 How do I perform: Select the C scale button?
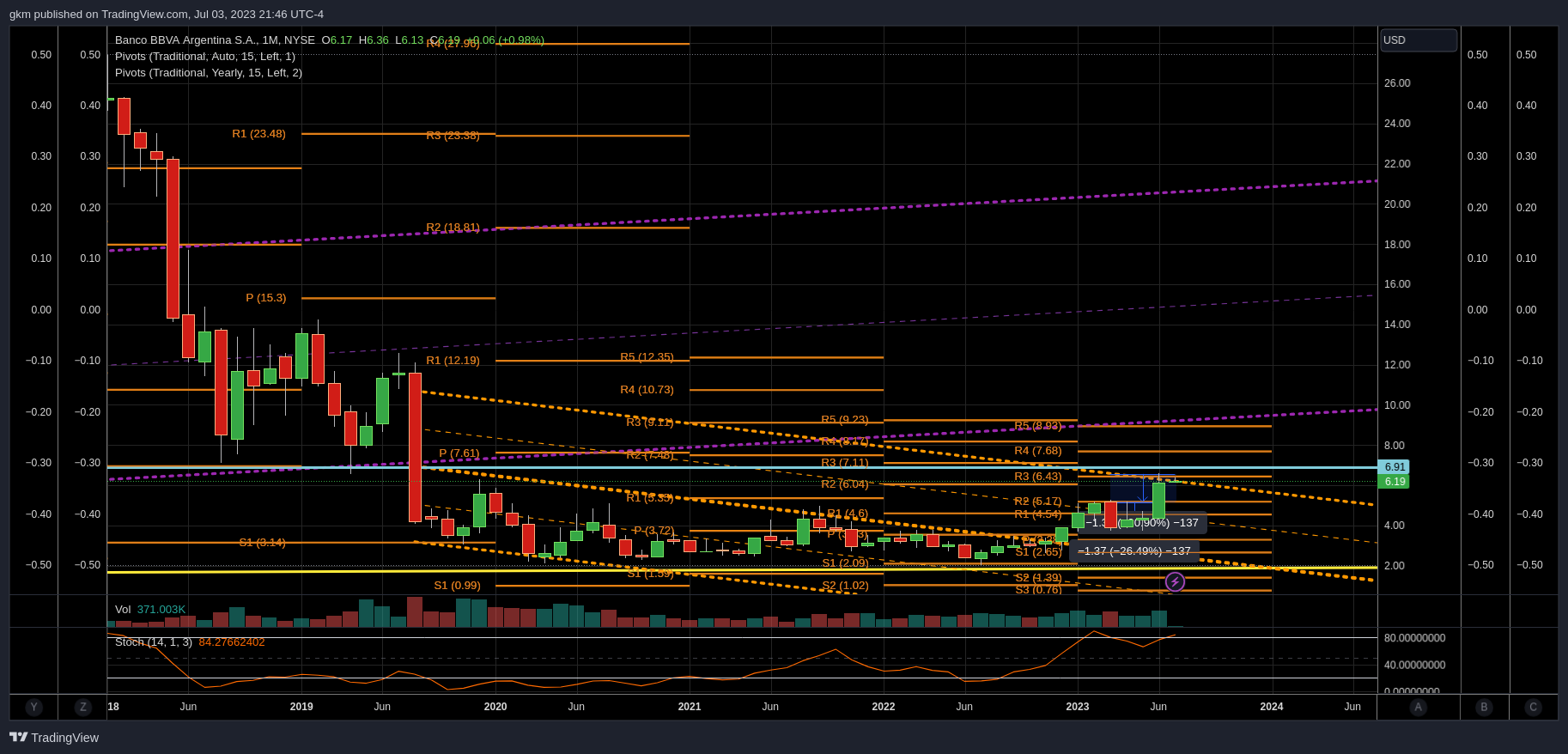[x=1533, y=708]
